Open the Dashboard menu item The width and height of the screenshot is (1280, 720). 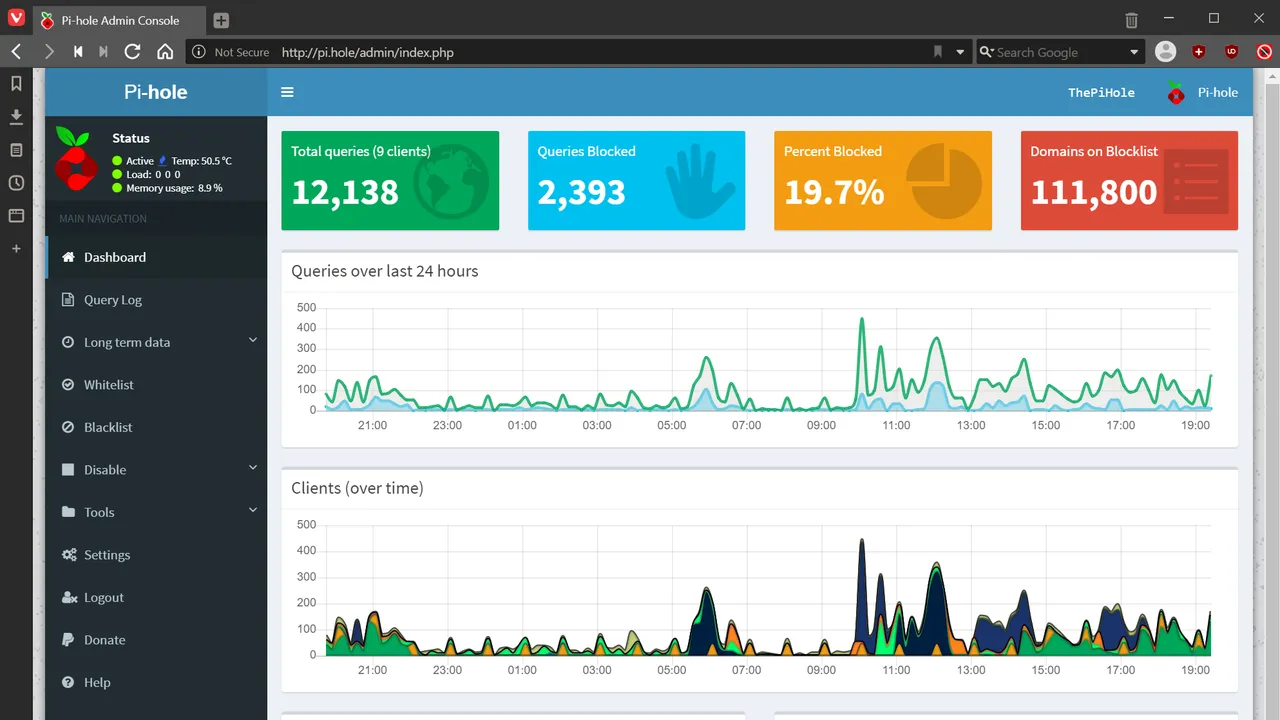(x=156, y=257)
